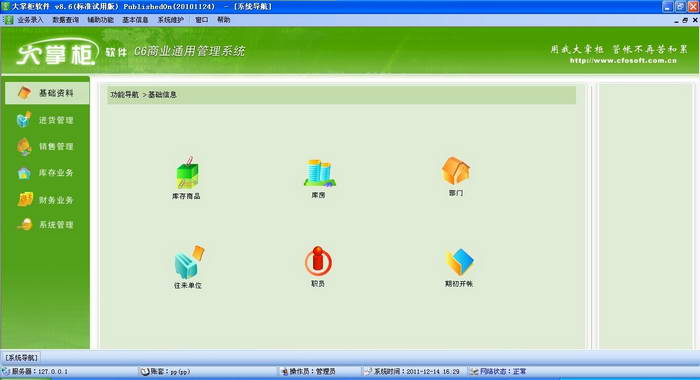Select 财务业务 in the sidebar
This screenshot has width=700, height=380.
(45, 200)
